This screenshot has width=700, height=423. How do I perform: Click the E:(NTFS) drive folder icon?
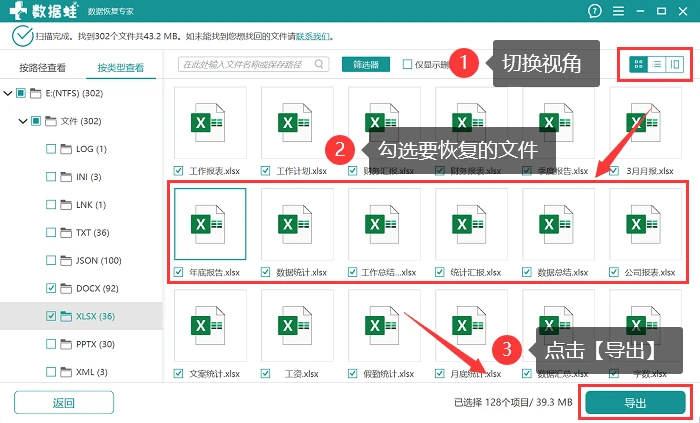coord(35,93)
